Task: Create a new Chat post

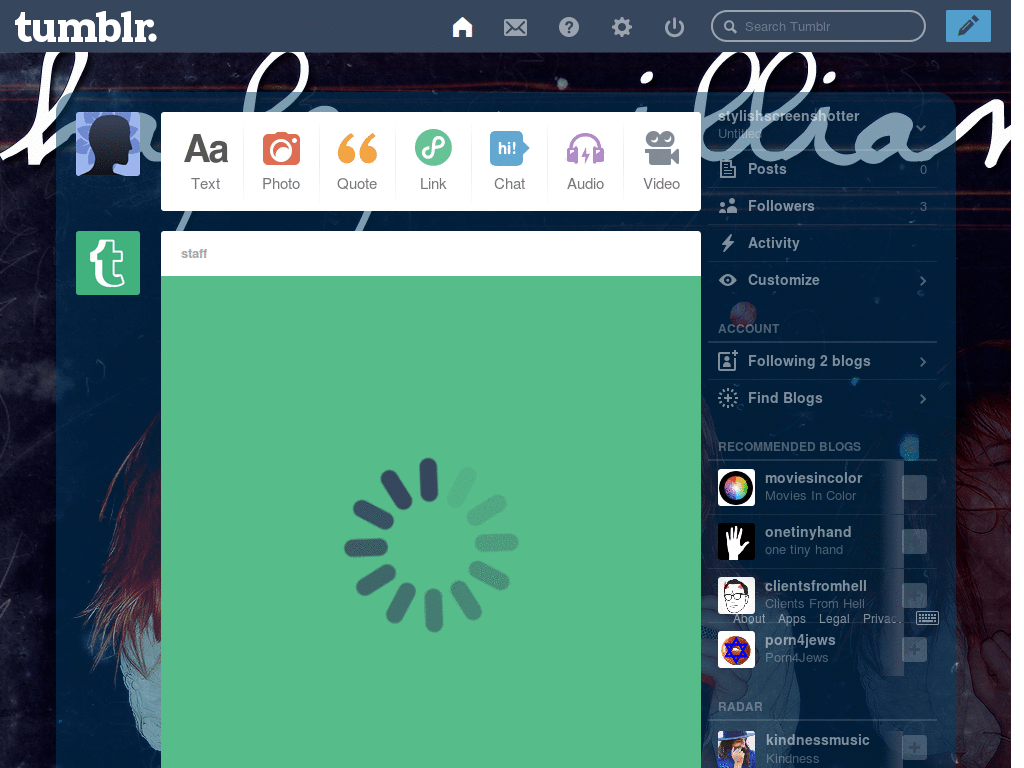Action: point(509,161)
